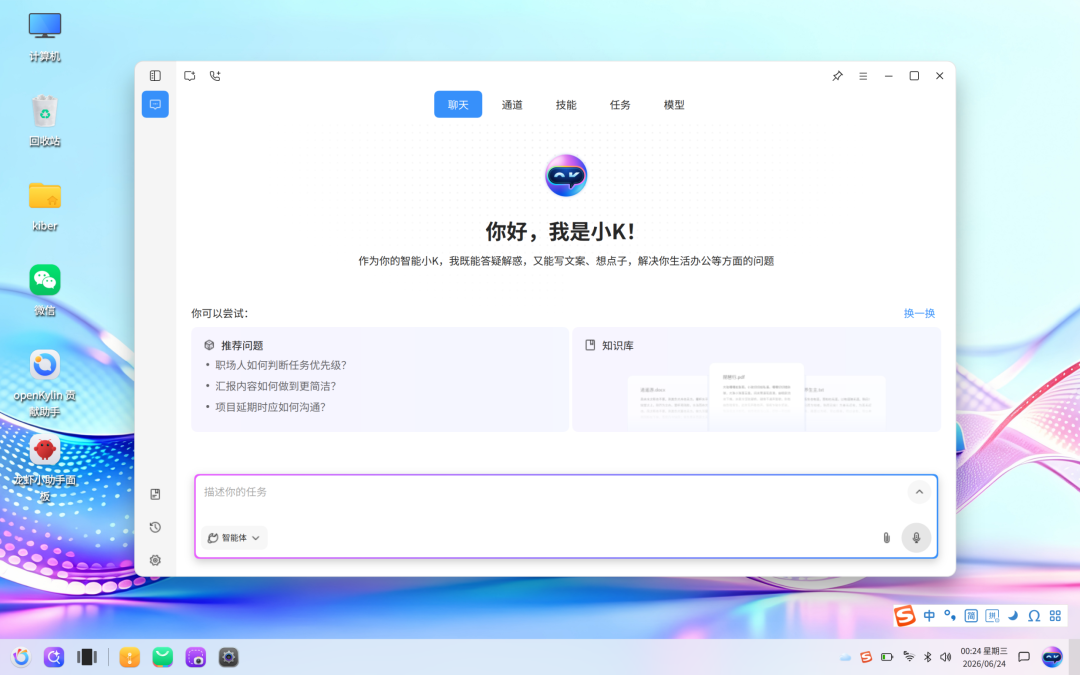Switch to the 通道 tab

tap(512, 105)
